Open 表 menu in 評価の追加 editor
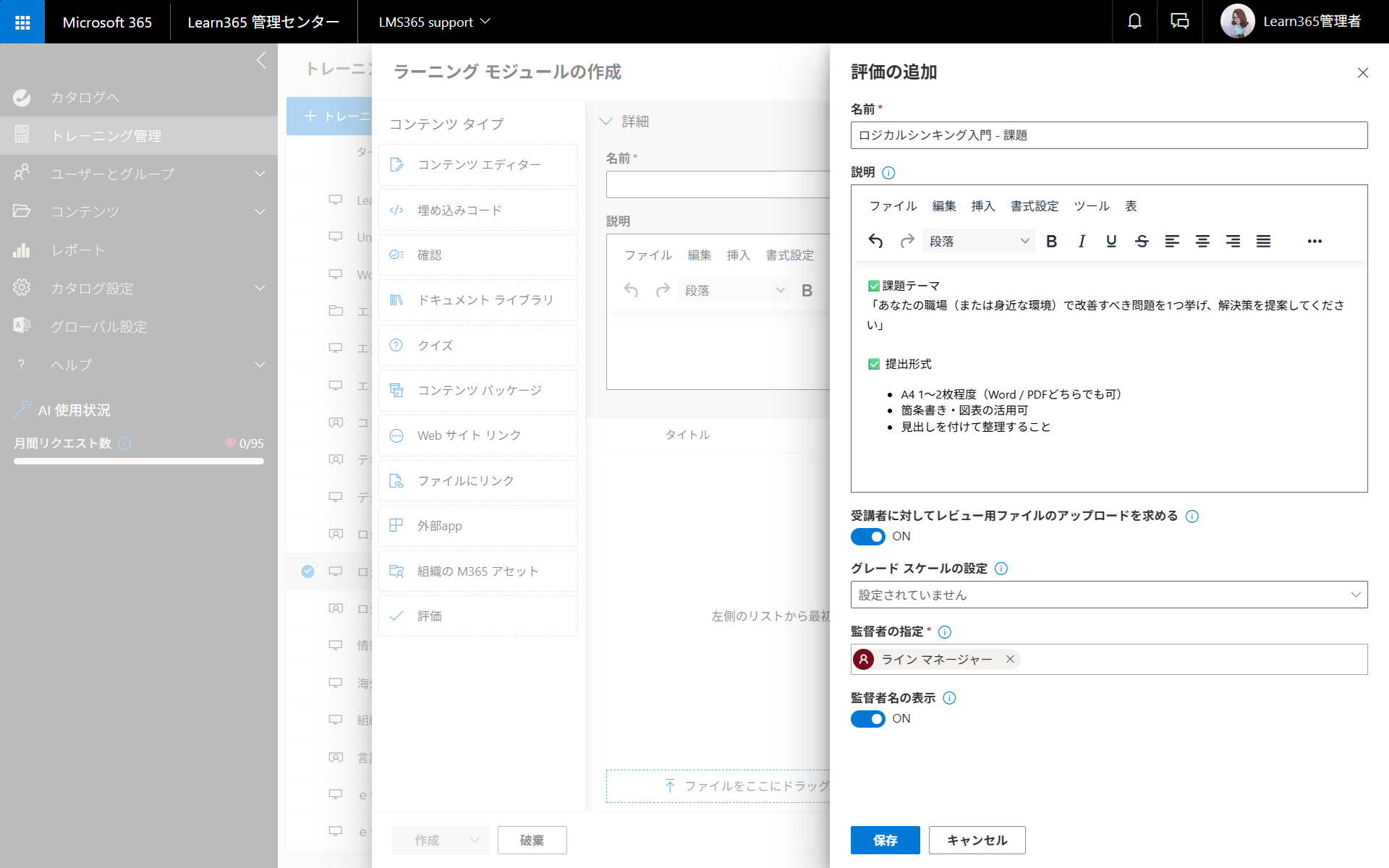Screen dimensions: 1389x868 1131,206
